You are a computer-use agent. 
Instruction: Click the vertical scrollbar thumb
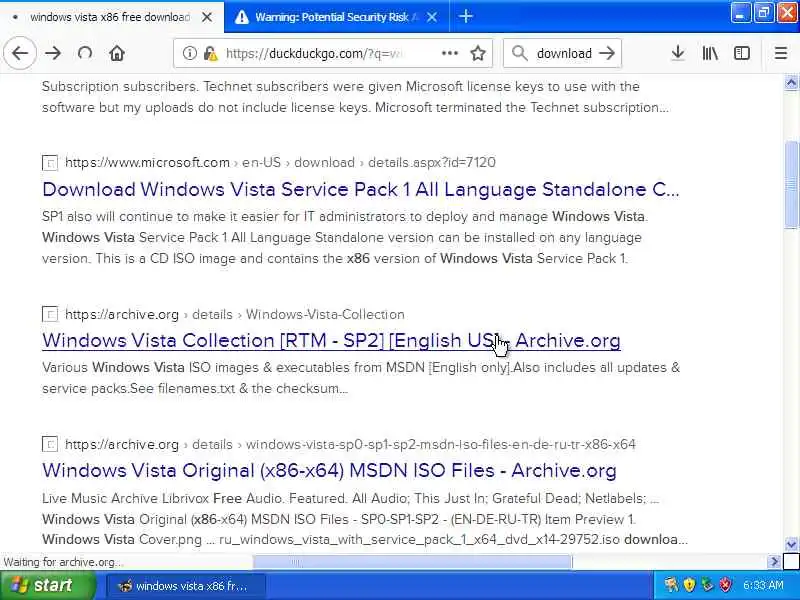[x=791, y=185]
